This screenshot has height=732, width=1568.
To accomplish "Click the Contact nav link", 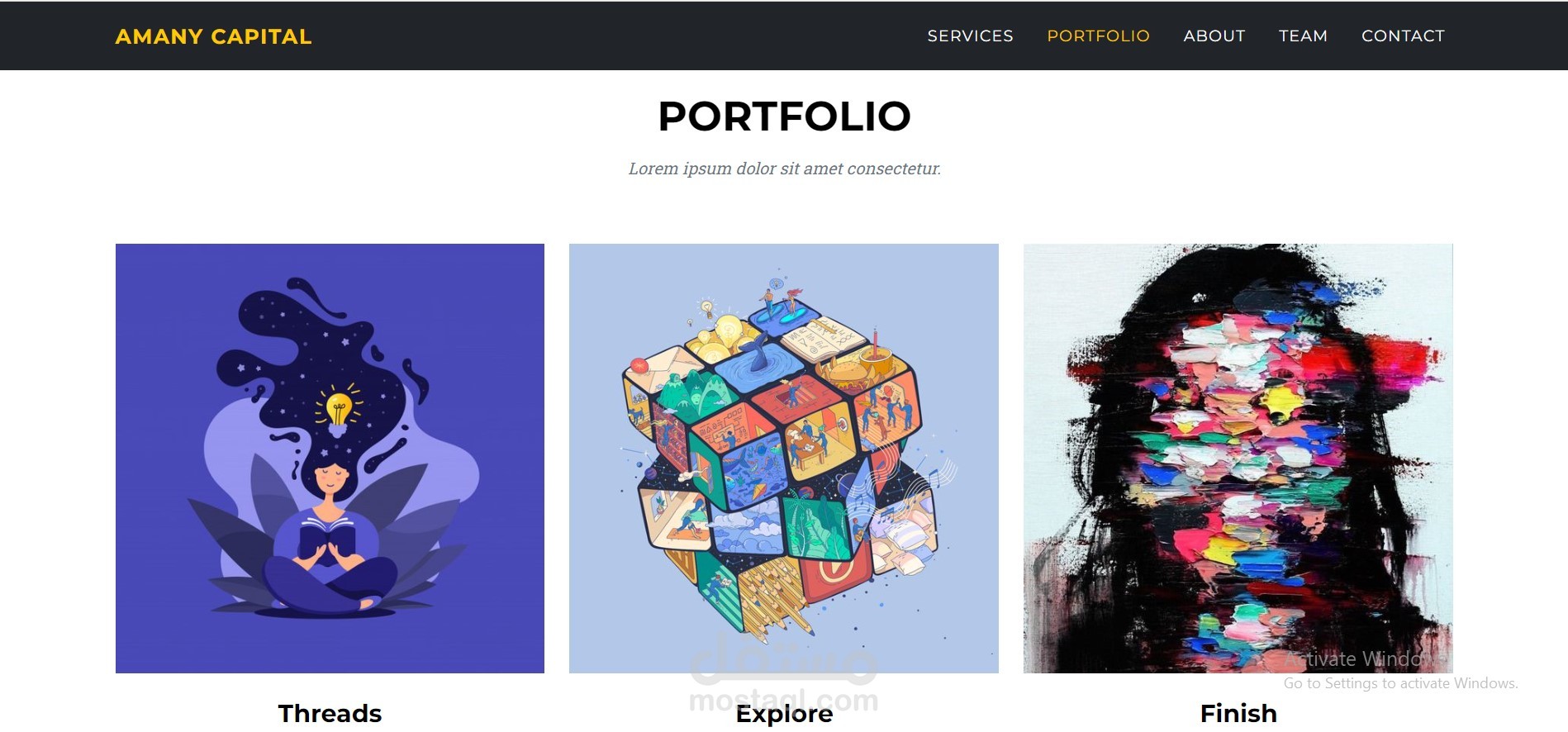I will tap(1403, 36).
